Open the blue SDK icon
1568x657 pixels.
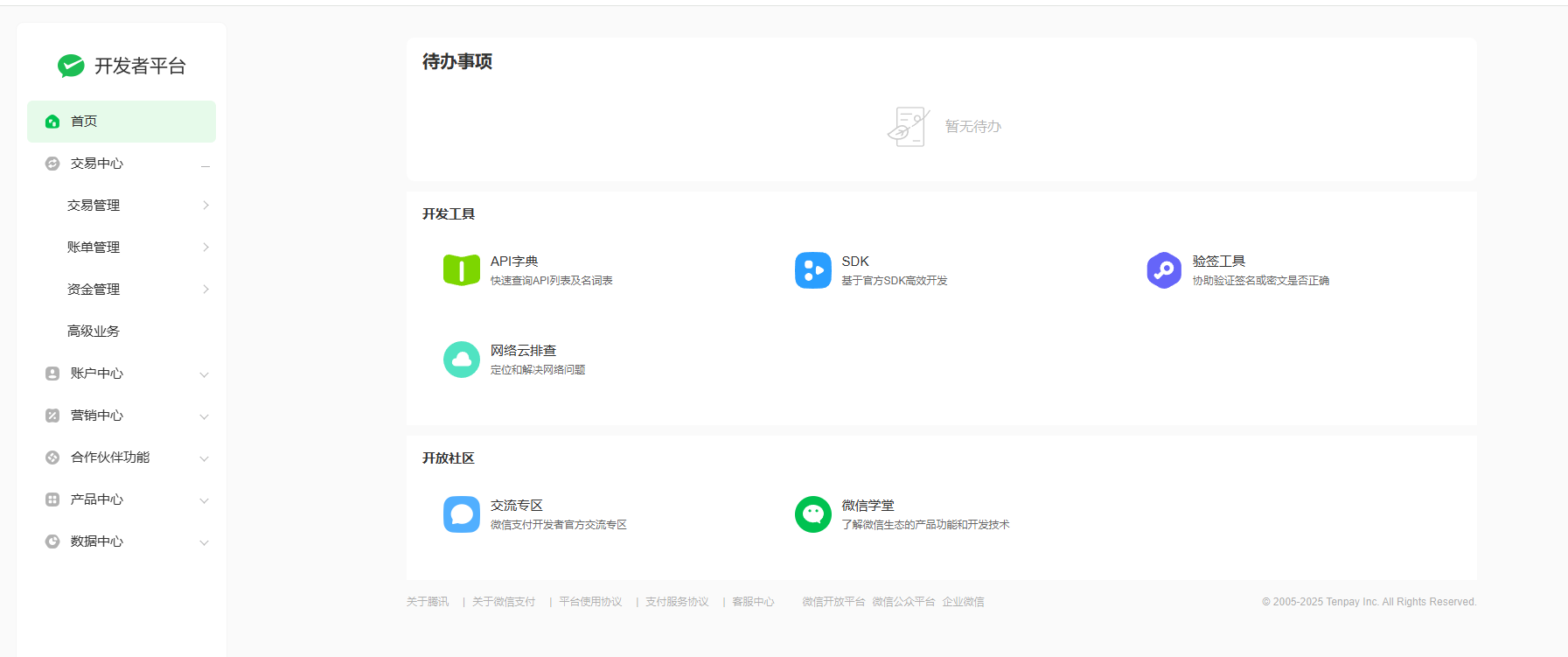(813, 270)
